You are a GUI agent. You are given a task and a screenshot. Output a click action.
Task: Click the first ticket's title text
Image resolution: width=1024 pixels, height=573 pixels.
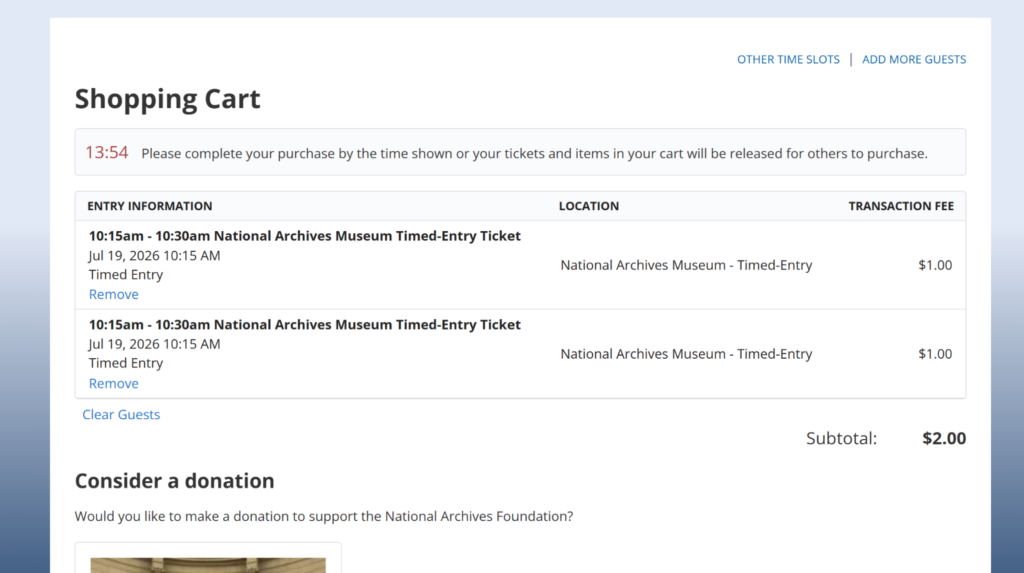[304, 236]
